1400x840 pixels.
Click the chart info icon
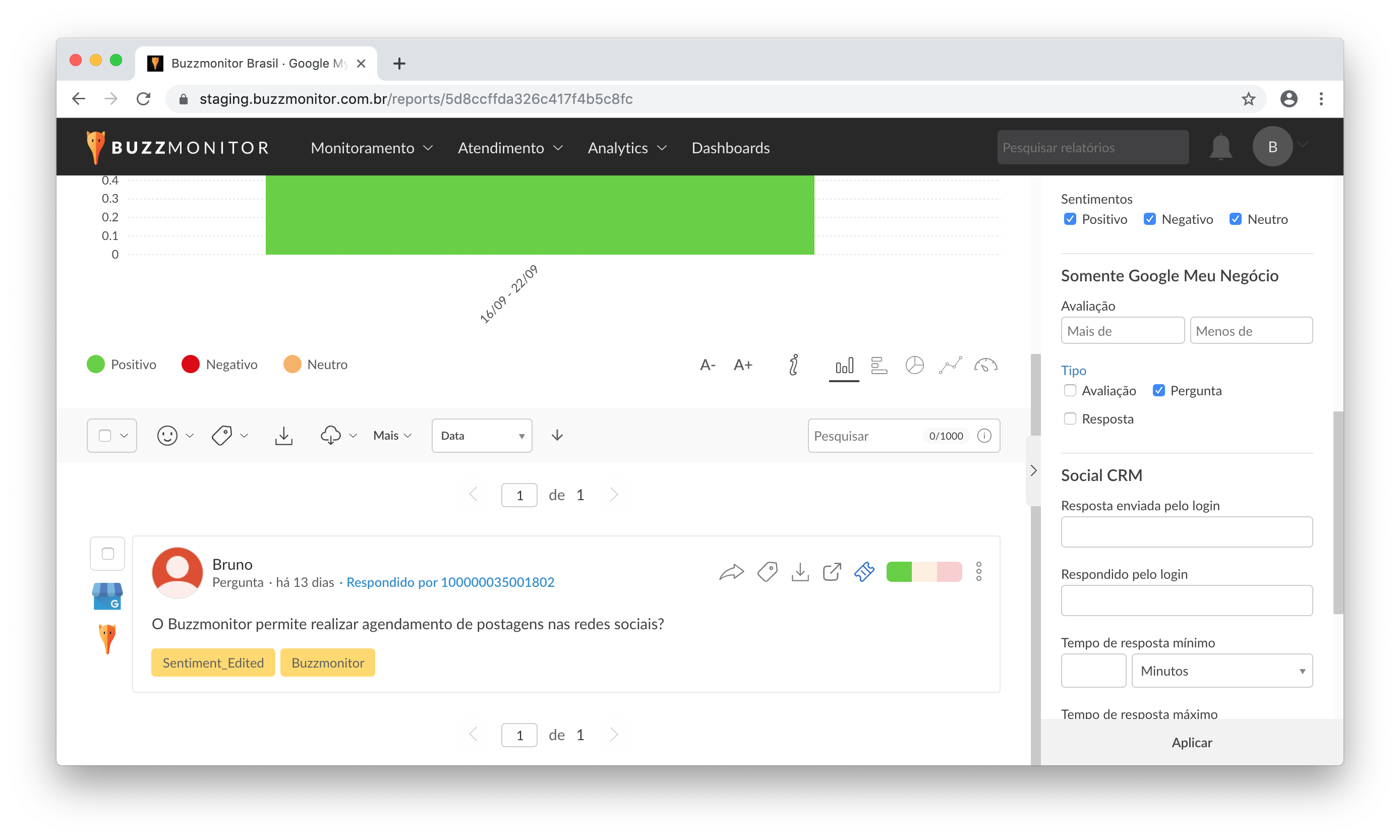click(794, 365)
